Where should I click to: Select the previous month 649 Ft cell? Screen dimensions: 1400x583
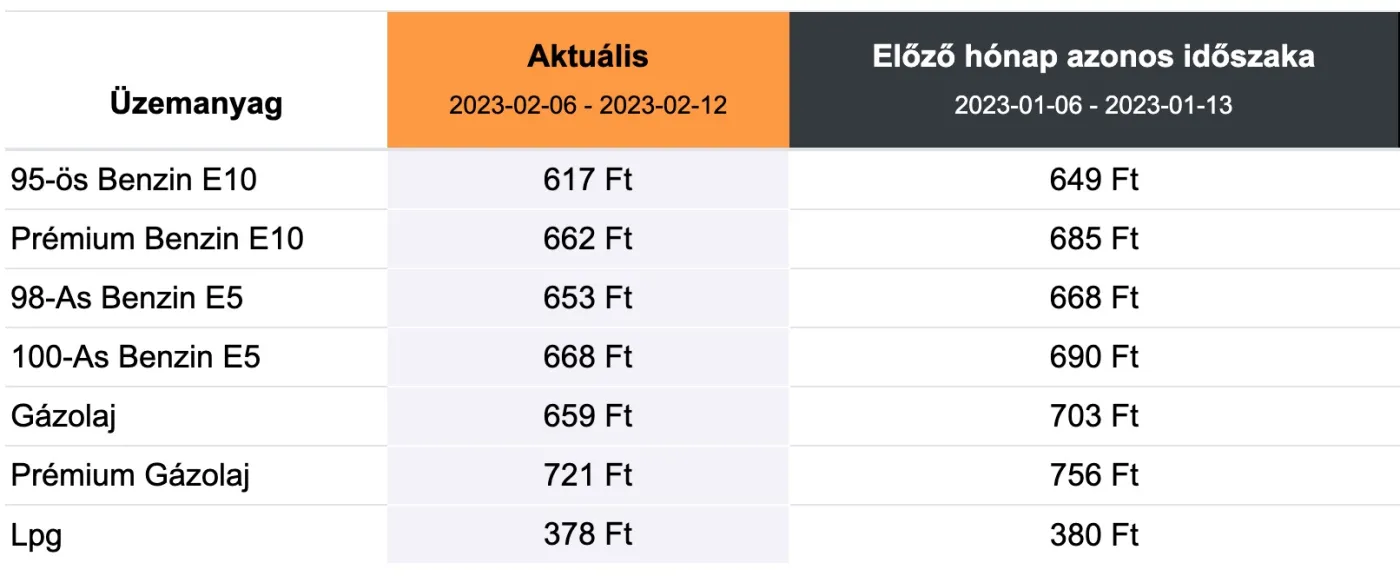(1094, 180)
